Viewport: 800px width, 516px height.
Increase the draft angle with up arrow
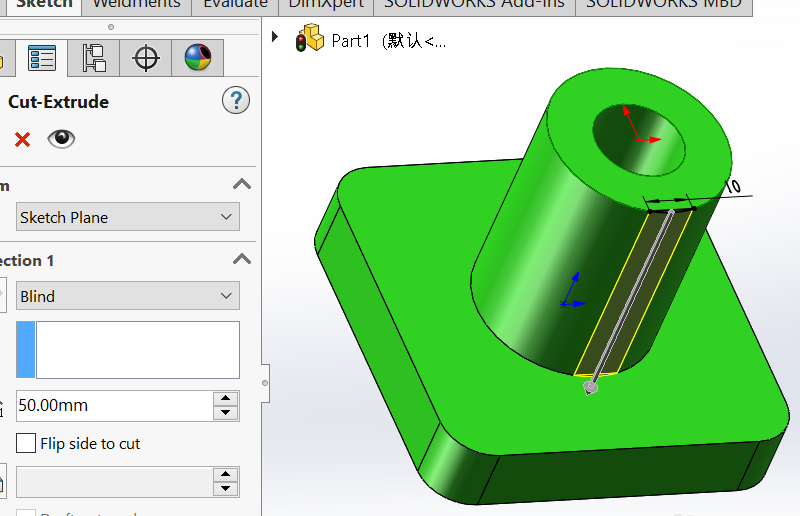pos(226,474)
